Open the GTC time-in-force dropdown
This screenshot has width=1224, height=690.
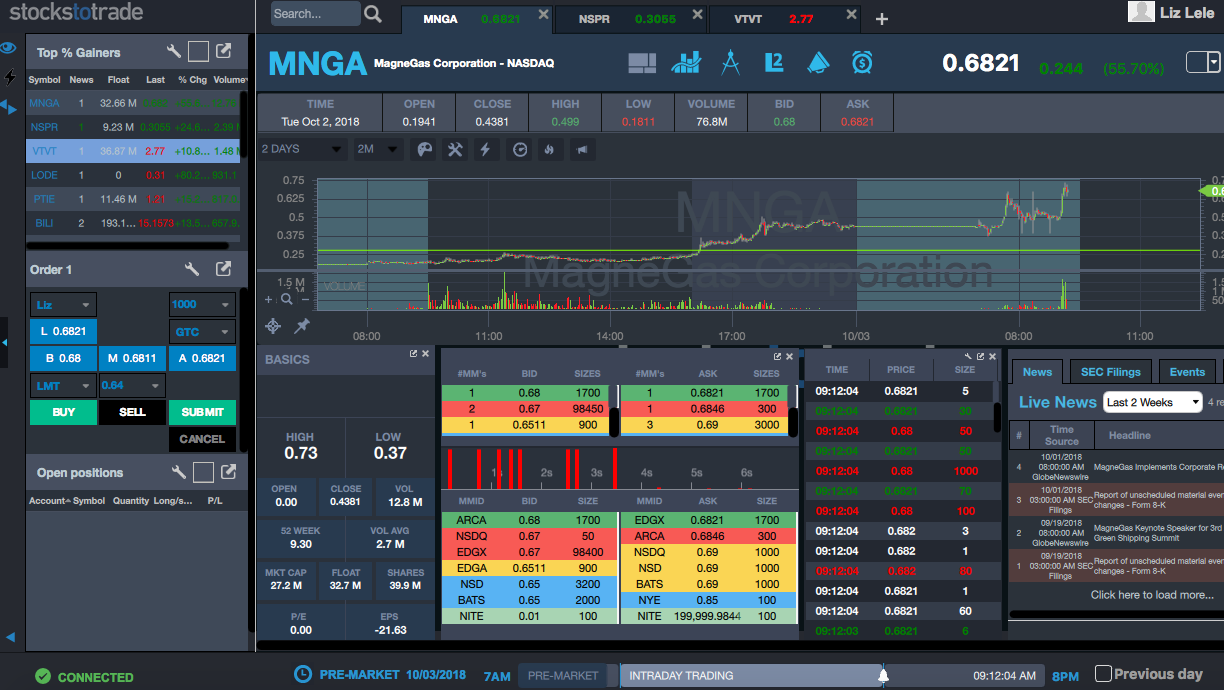click(x=202, y=332)
